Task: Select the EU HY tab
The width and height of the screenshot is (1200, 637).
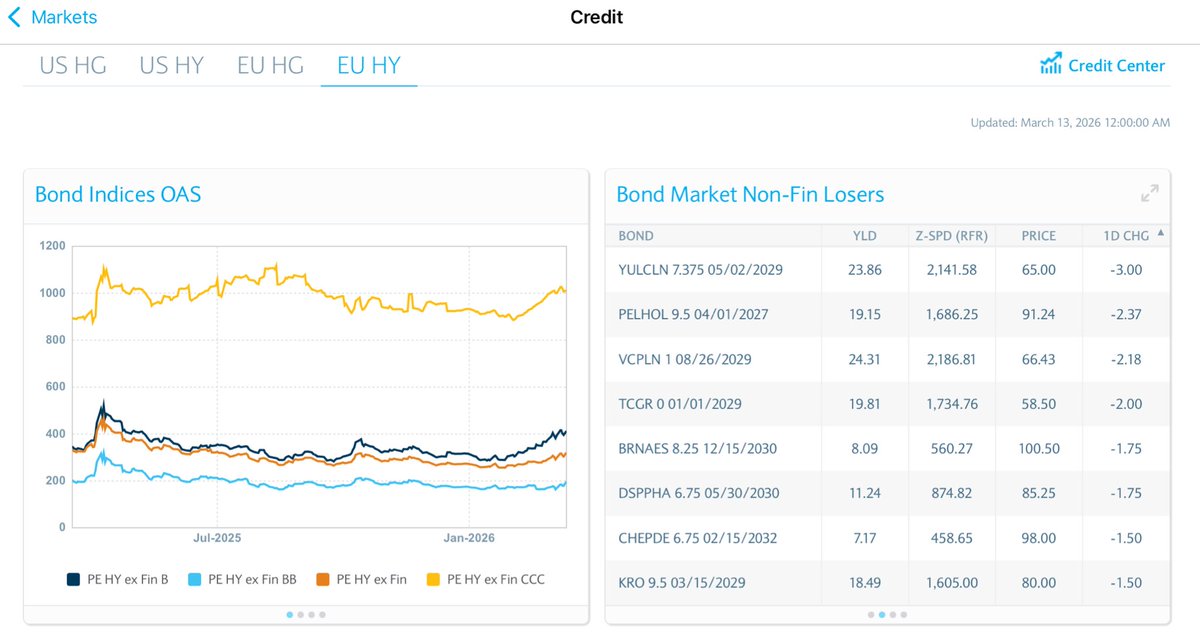Action: [x=369, y=65]
